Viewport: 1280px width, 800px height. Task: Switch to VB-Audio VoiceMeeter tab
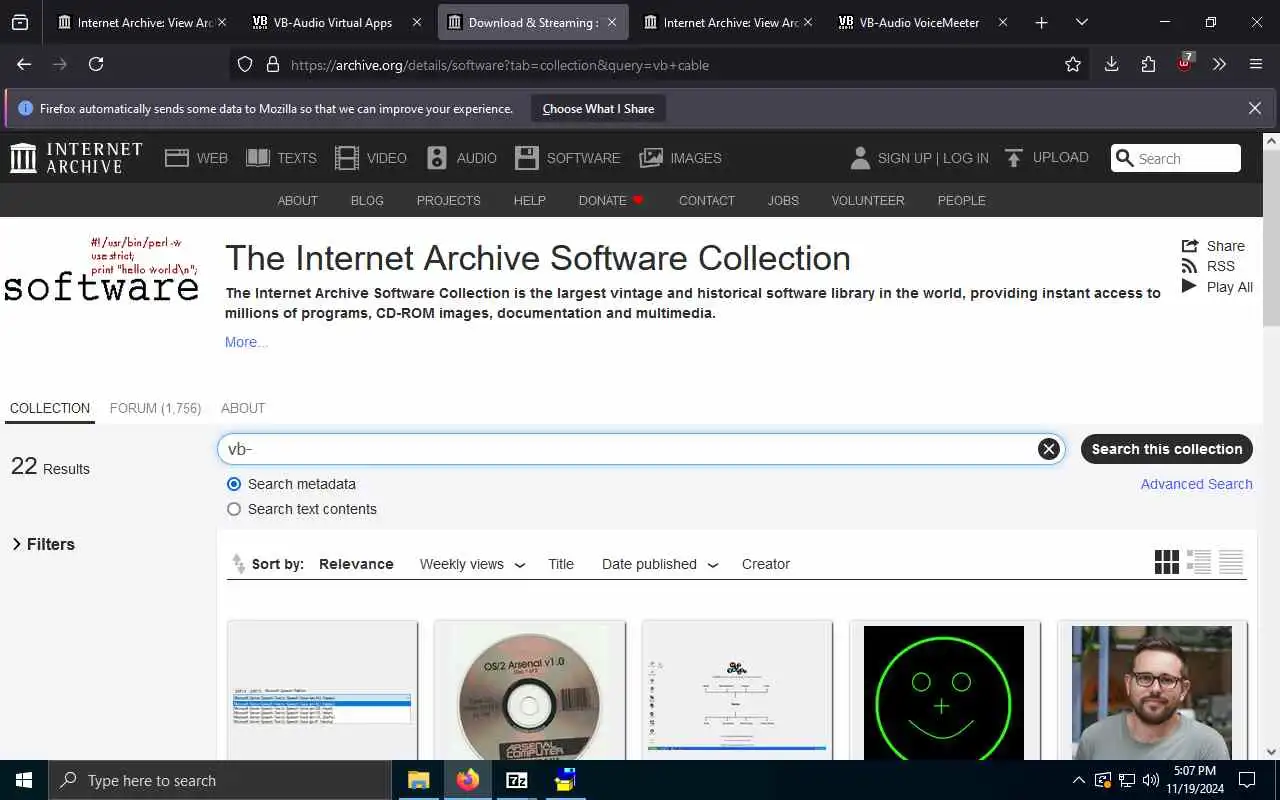coord(920,22)
